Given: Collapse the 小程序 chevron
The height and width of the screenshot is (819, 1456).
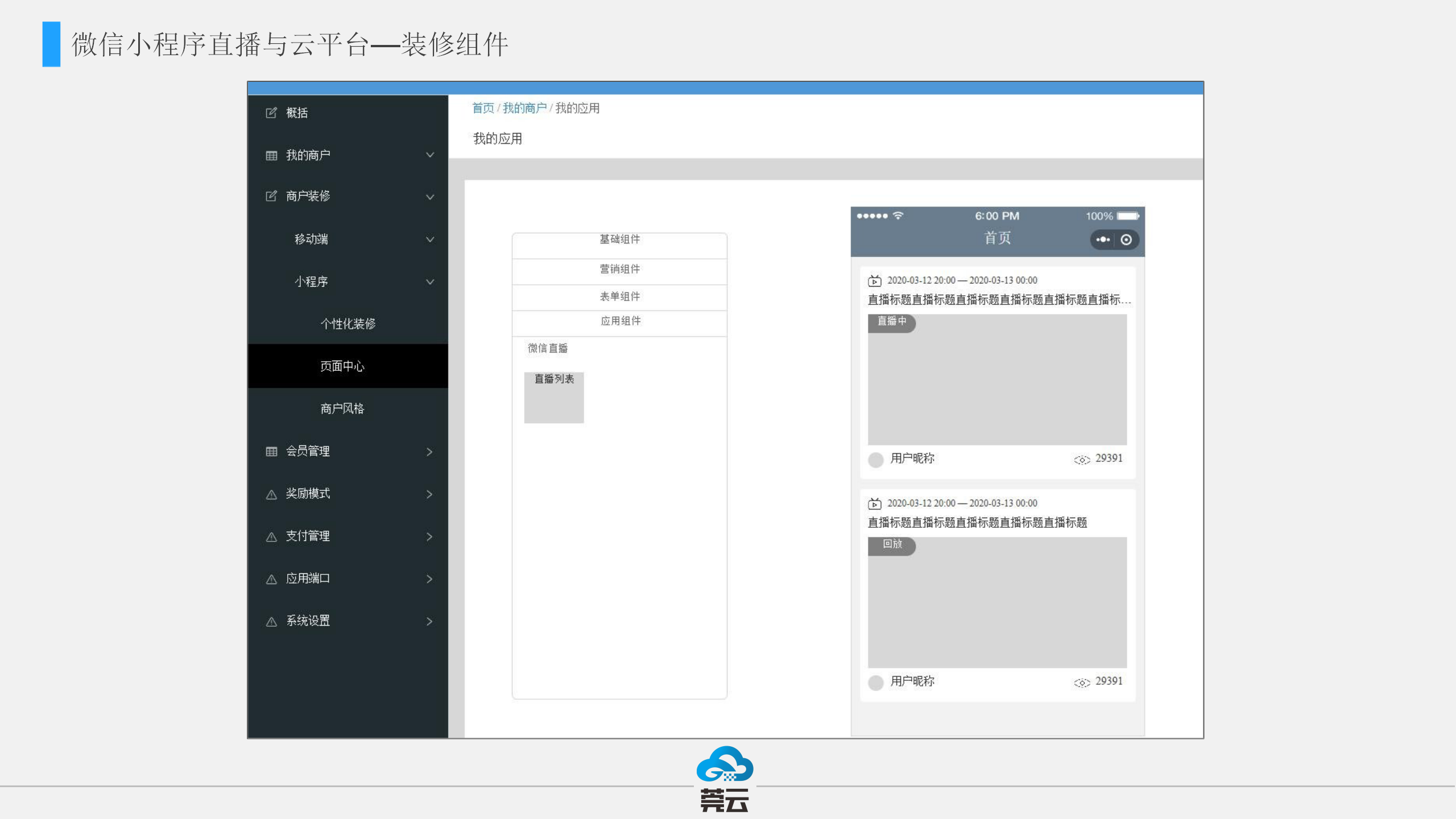Looking at the screenshot, I should pos(430,282).
